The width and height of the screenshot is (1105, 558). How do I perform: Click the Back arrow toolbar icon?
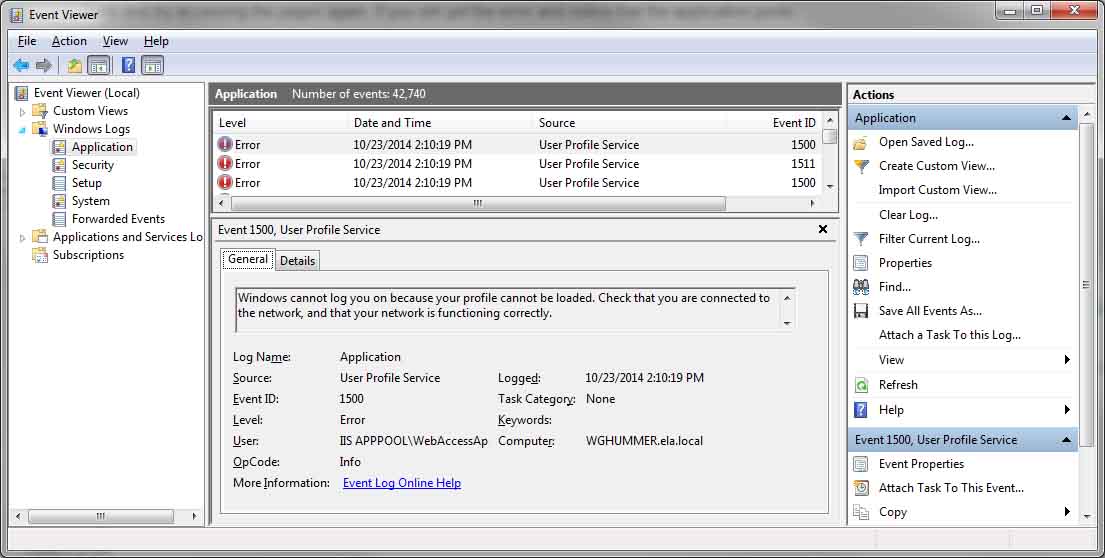point(21,66)
